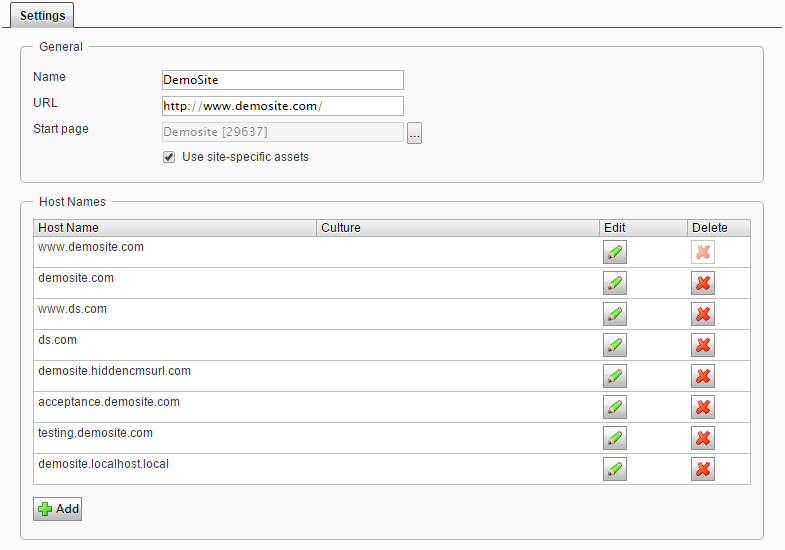Delete demosite.hiddencmsurl.com host name
Viewport: 785px width, 550px height.
(703, 376)
